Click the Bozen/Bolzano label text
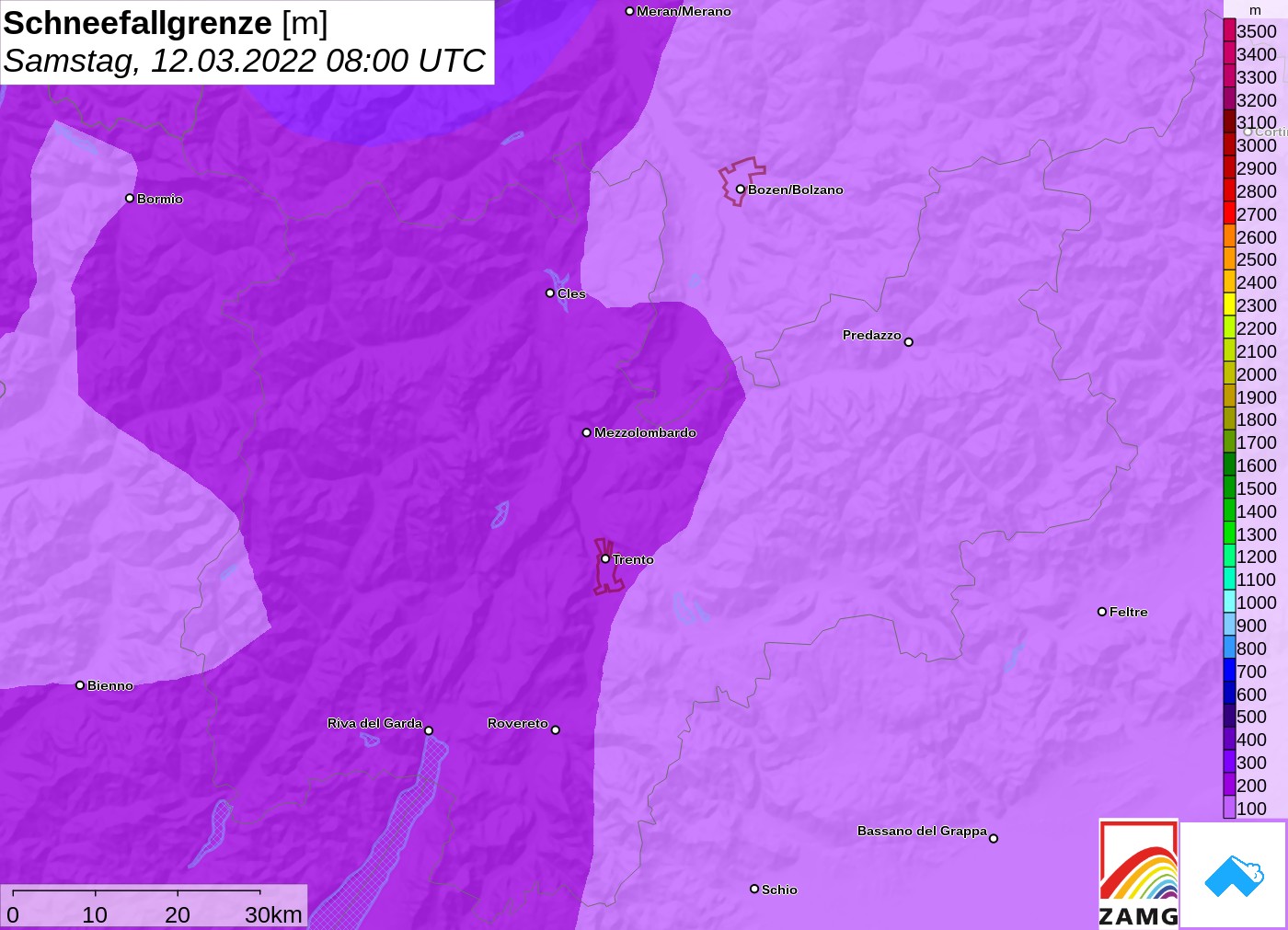The height and width of the screenshot is (930, 1288). [795, 189]
